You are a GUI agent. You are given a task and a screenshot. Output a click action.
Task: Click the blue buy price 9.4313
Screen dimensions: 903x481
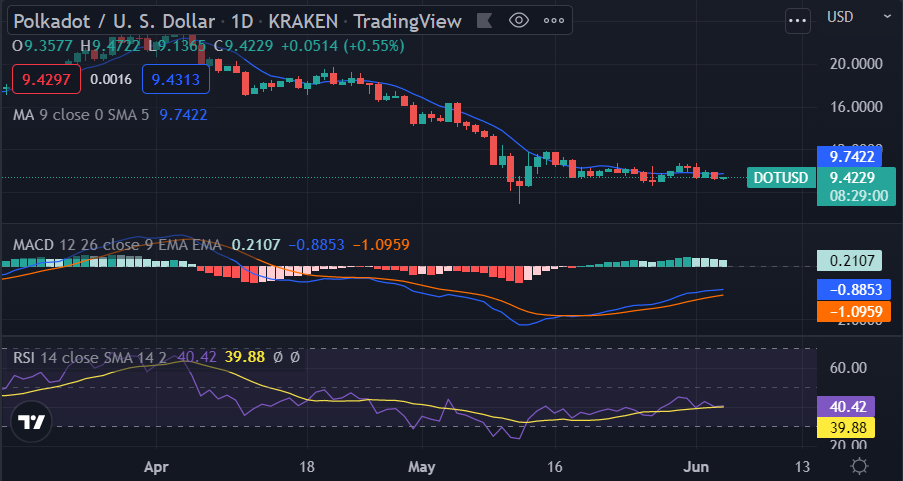point(176,79)
